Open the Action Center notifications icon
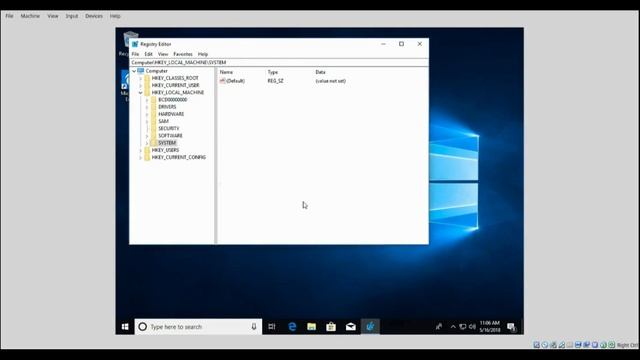 coord(511,327)
